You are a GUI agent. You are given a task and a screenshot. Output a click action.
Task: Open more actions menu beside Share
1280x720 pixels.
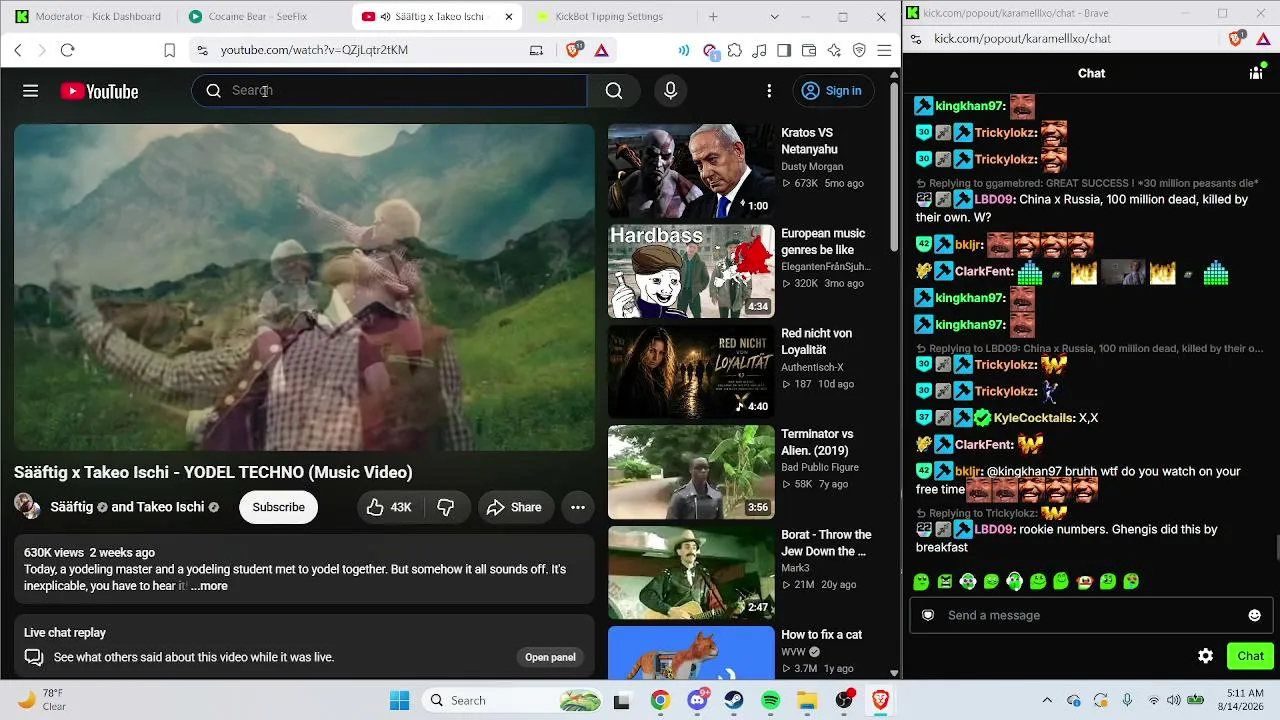point(578,507)
